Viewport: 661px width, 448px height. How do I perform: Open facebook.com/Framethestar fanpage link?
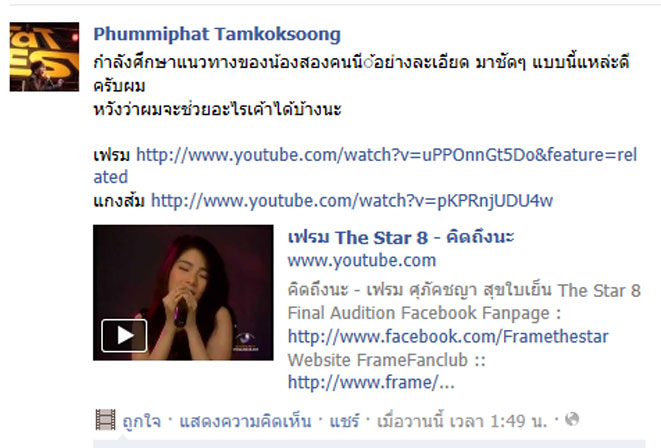click(448, 337)
